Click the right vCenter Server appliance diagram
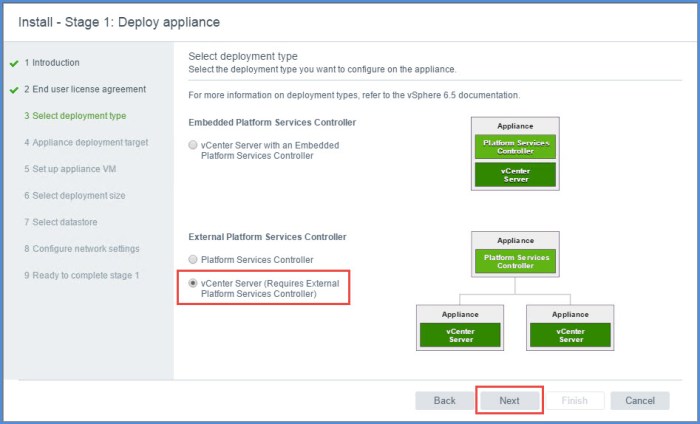 coord(571,334)
